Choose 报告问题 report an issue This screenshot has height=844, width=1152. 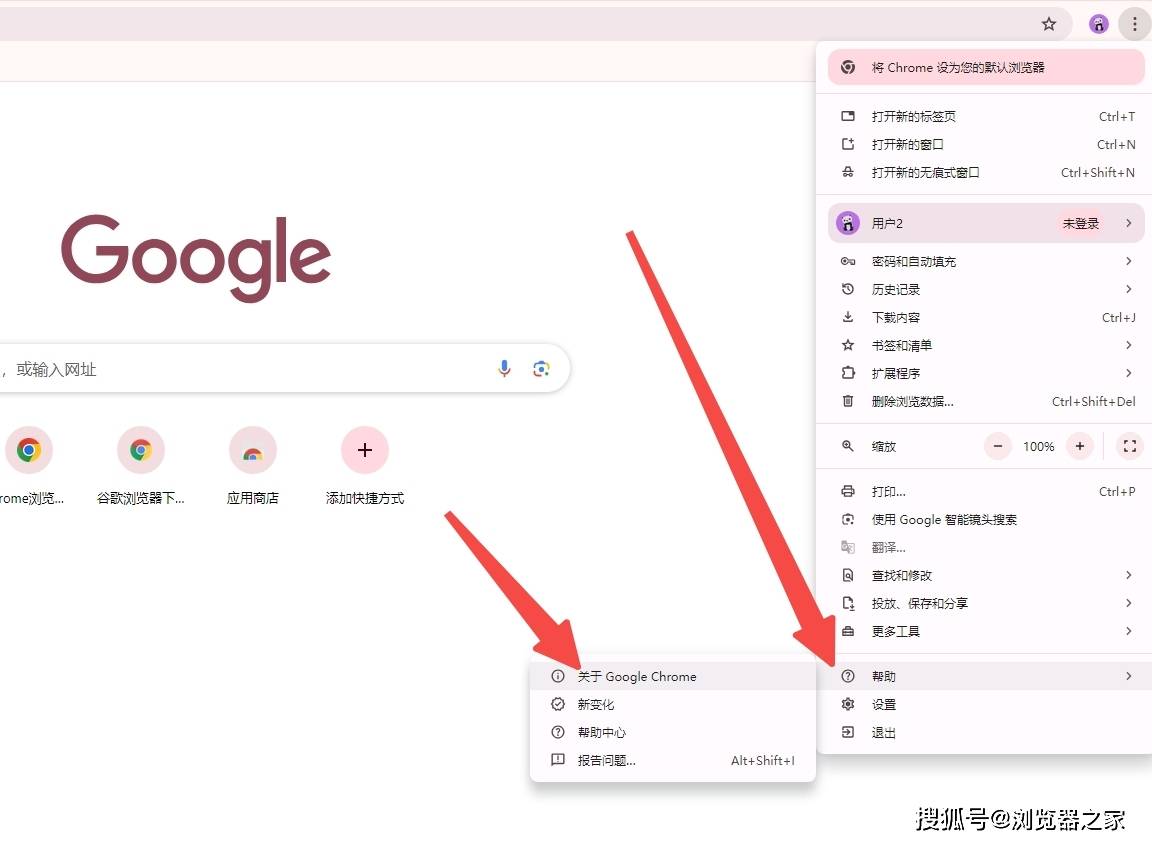pyautogui.click(x=673, y=760)
